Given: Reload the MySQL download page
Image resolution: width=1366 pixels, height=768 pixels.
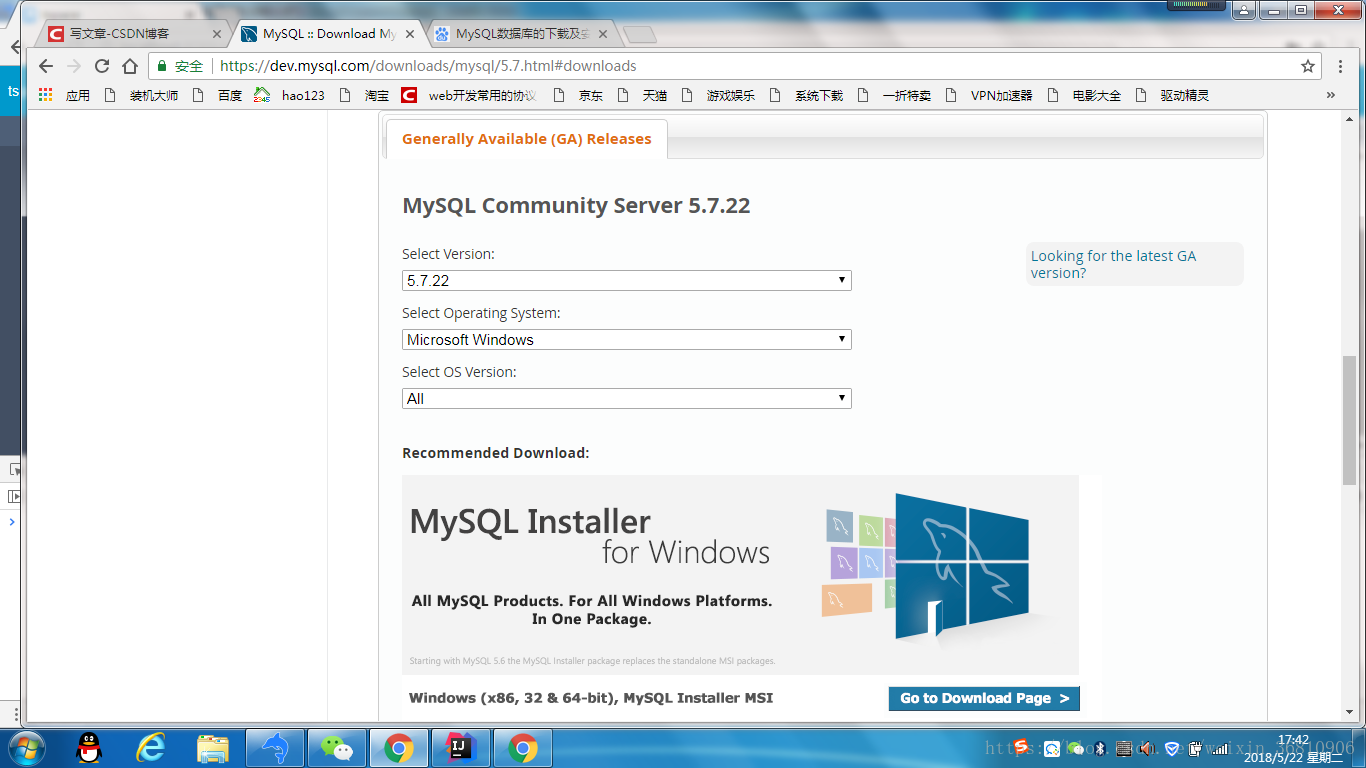Looking at the screenshot, I should pos(101,66).
